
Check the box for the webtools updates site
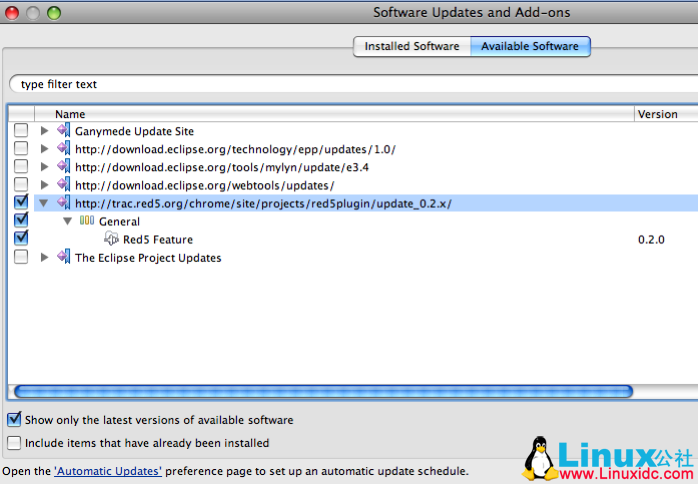coord(21,184)
